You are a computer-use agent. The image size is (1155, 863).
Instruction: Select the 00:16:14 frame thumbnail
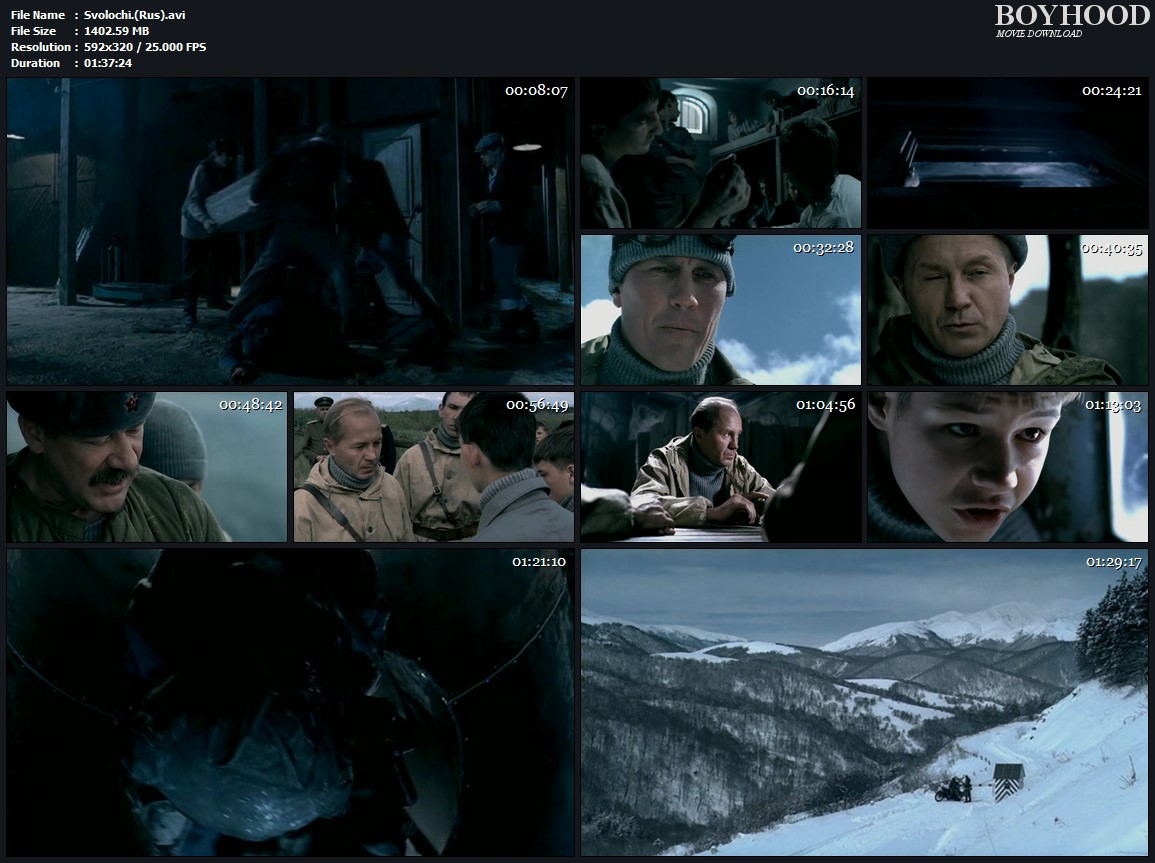pyautogui.click(x=720, y=153)
